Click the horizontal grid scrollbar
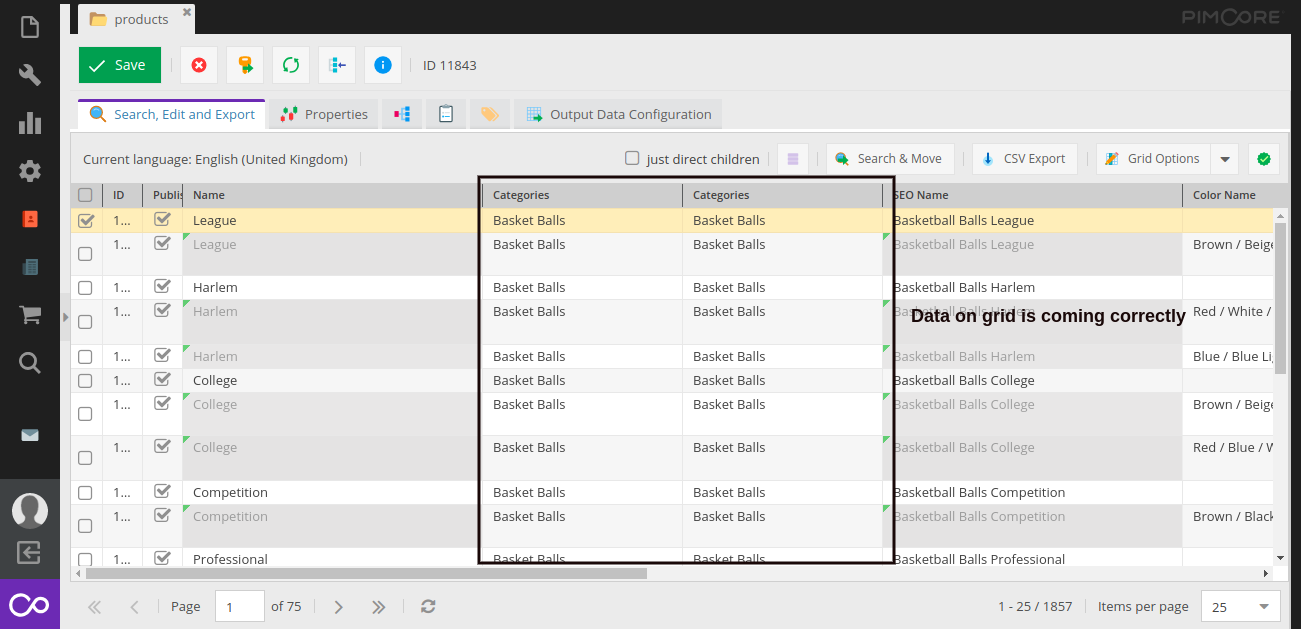This screenshot has height=629, width=1301. (366, 574)
